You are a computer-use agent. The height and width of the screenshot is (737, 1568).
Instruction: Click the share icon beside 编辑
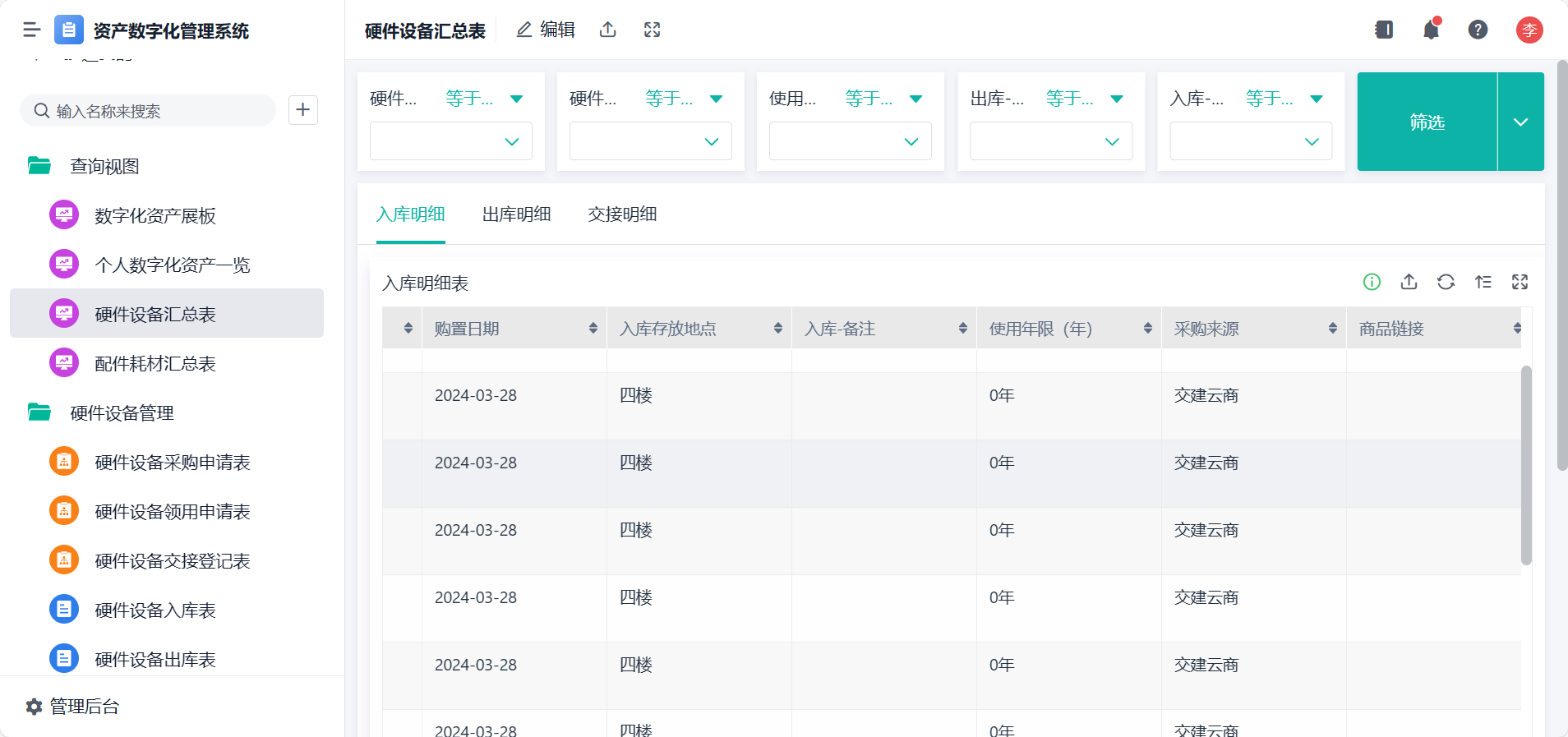608,30
